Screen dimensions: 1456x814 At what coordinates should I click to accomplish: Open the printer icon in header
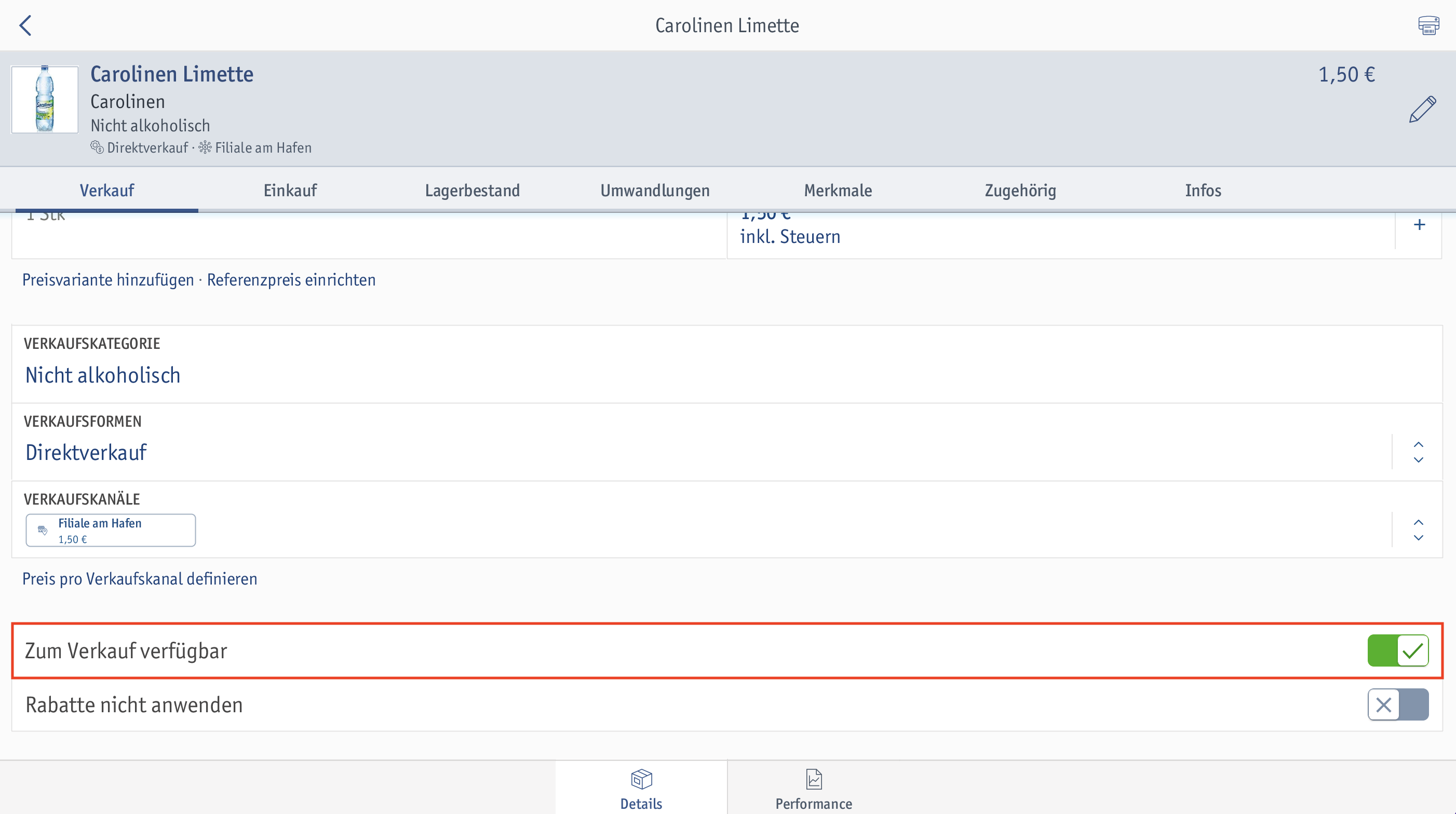tap(1428, 25)
